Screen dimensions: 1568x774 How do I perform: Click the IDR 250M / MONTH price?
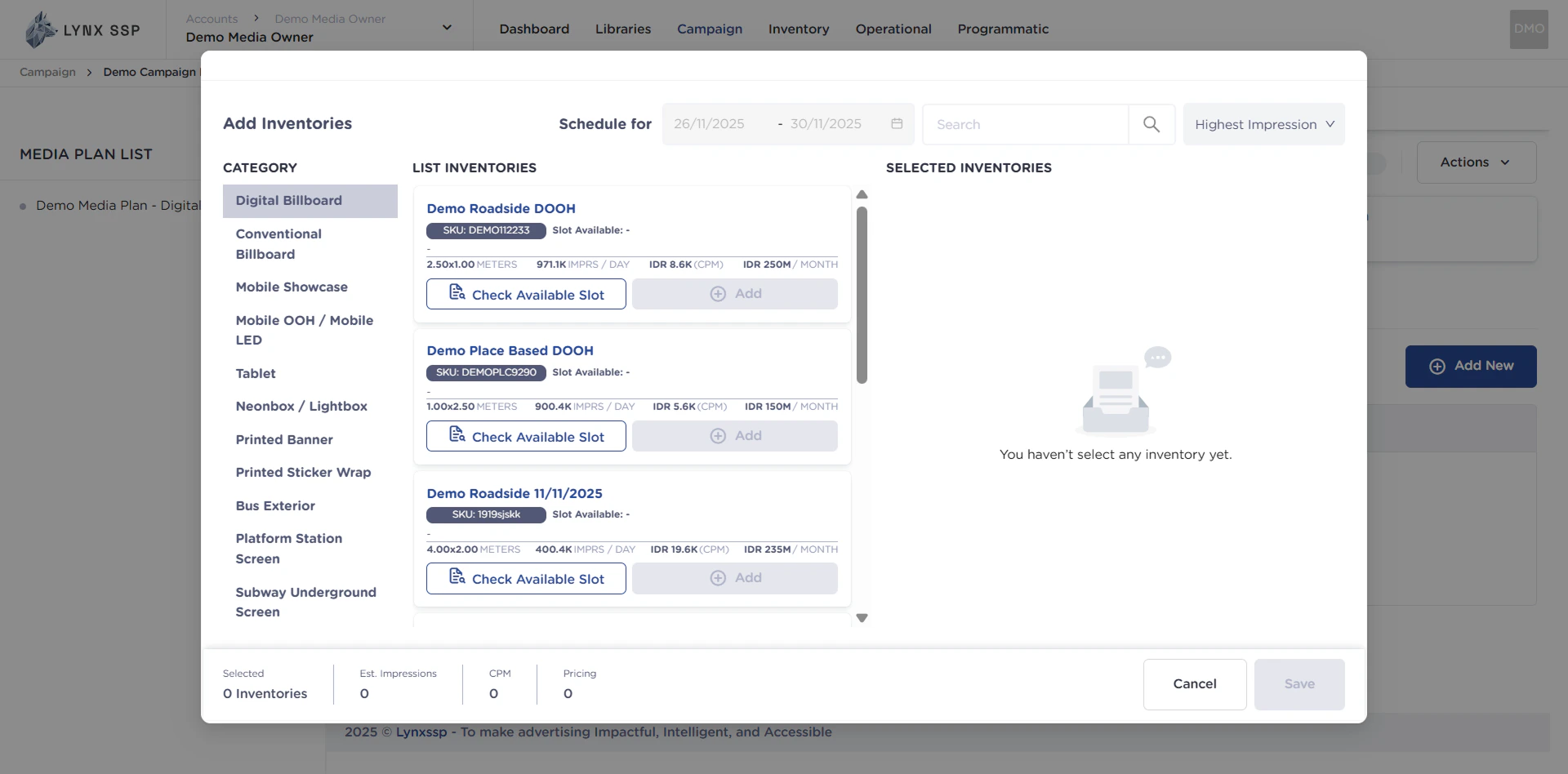click(790, 265)
